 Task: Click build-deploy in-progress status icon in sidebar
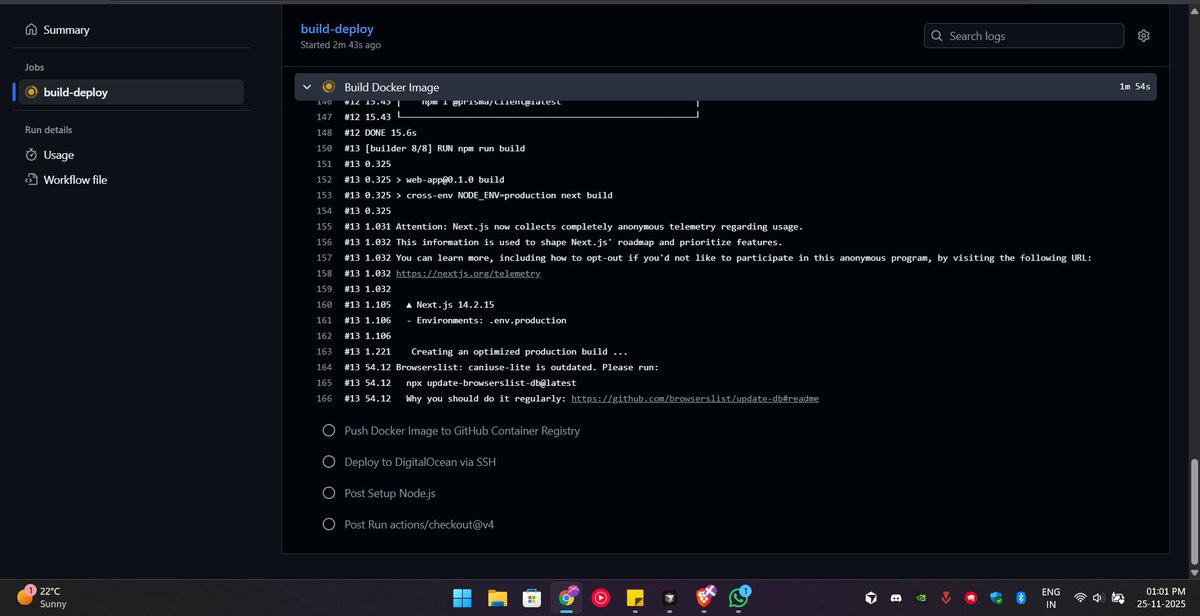(x=31, y=92)
